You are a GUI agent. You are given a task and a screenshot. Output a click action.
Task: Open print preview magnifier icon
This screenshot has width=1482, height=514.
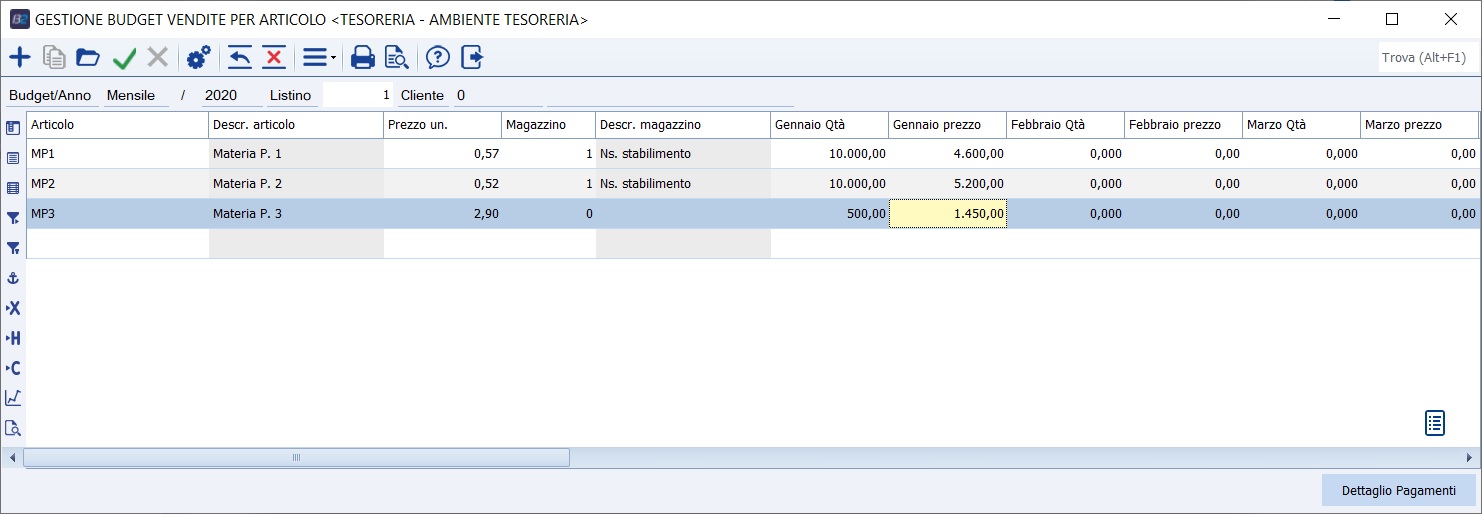point(397,58)
